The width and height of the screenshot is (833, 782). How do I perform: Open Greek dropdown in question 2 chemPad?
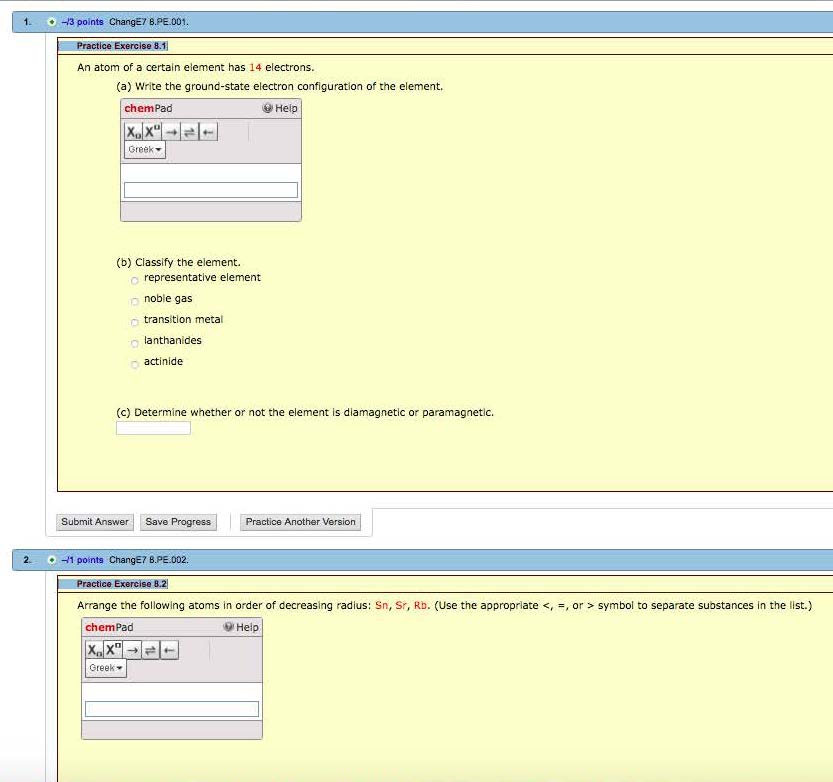(x=105, y=668)
